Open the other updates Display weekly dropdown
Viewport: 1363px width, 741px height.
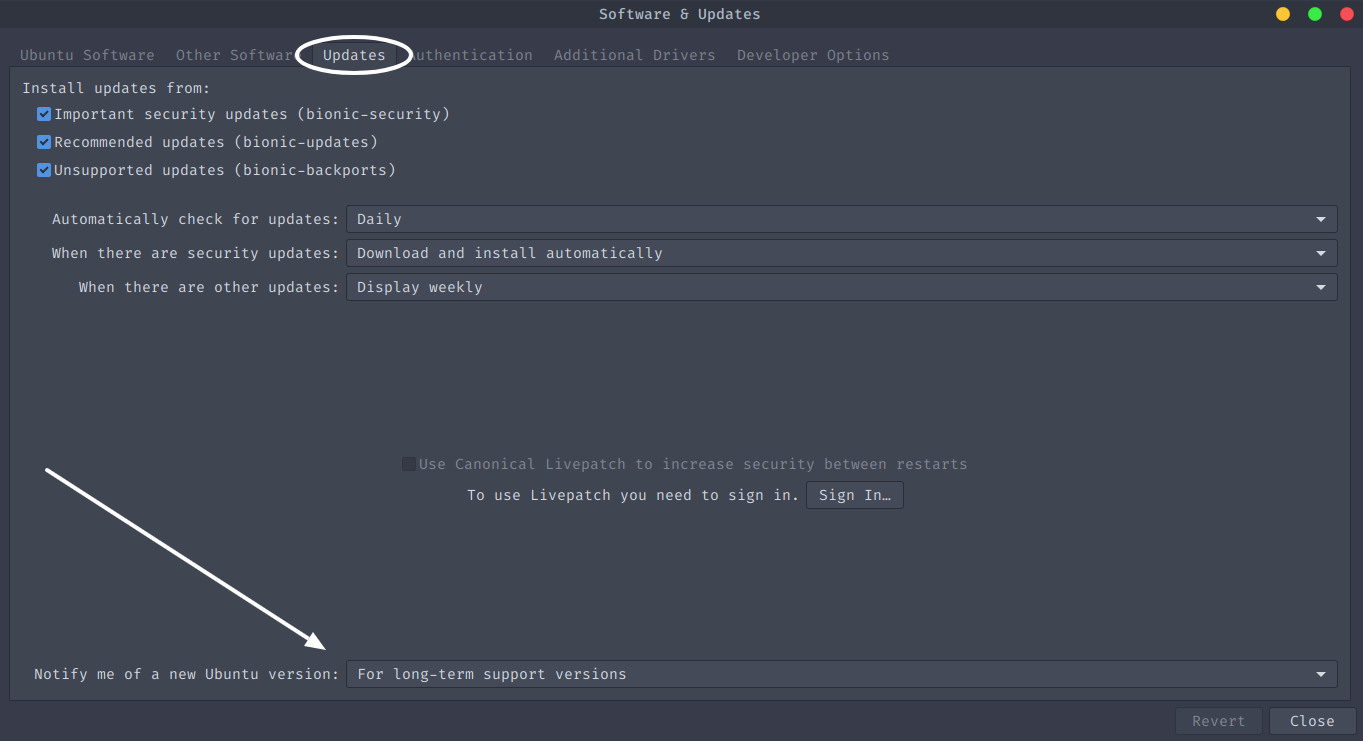(842, 287)
